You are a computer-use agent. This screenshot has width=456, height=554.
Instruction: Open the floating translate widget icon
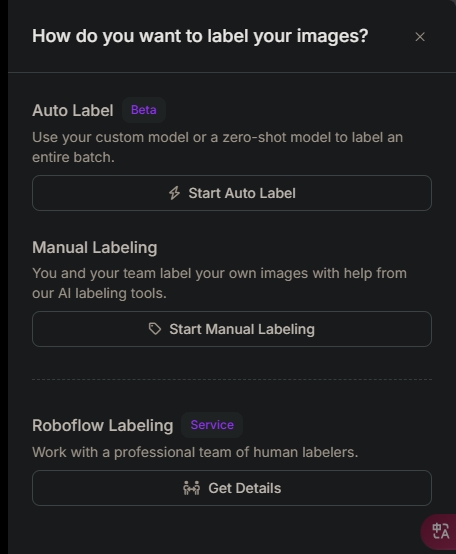point(440,531)
